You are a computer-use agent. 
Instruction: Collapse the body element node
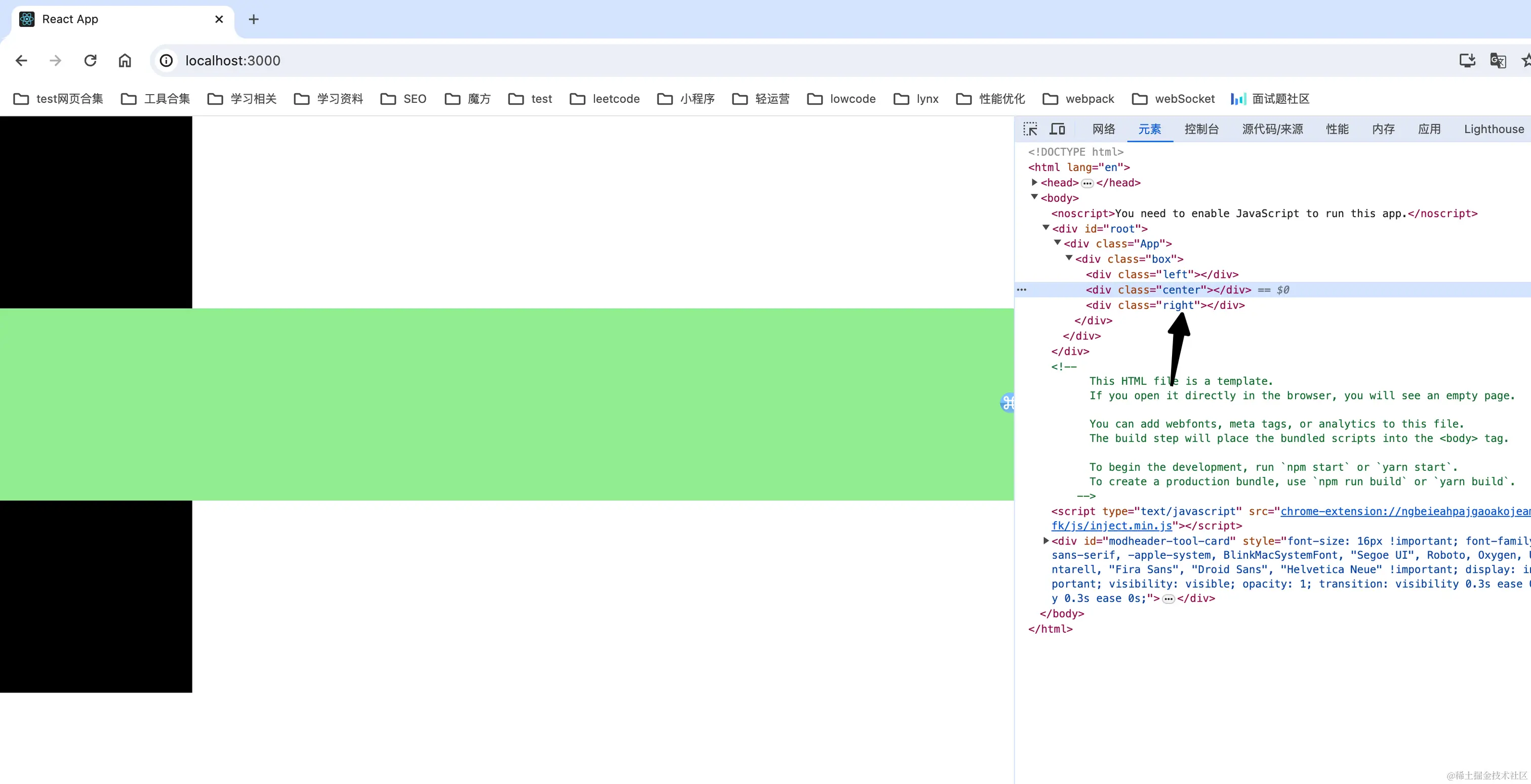click(1035, 197)
